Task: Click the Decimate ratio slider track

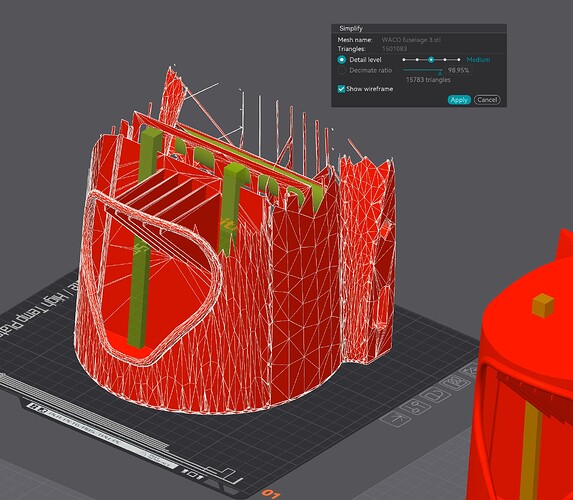Action: click(x=423, y=70)
